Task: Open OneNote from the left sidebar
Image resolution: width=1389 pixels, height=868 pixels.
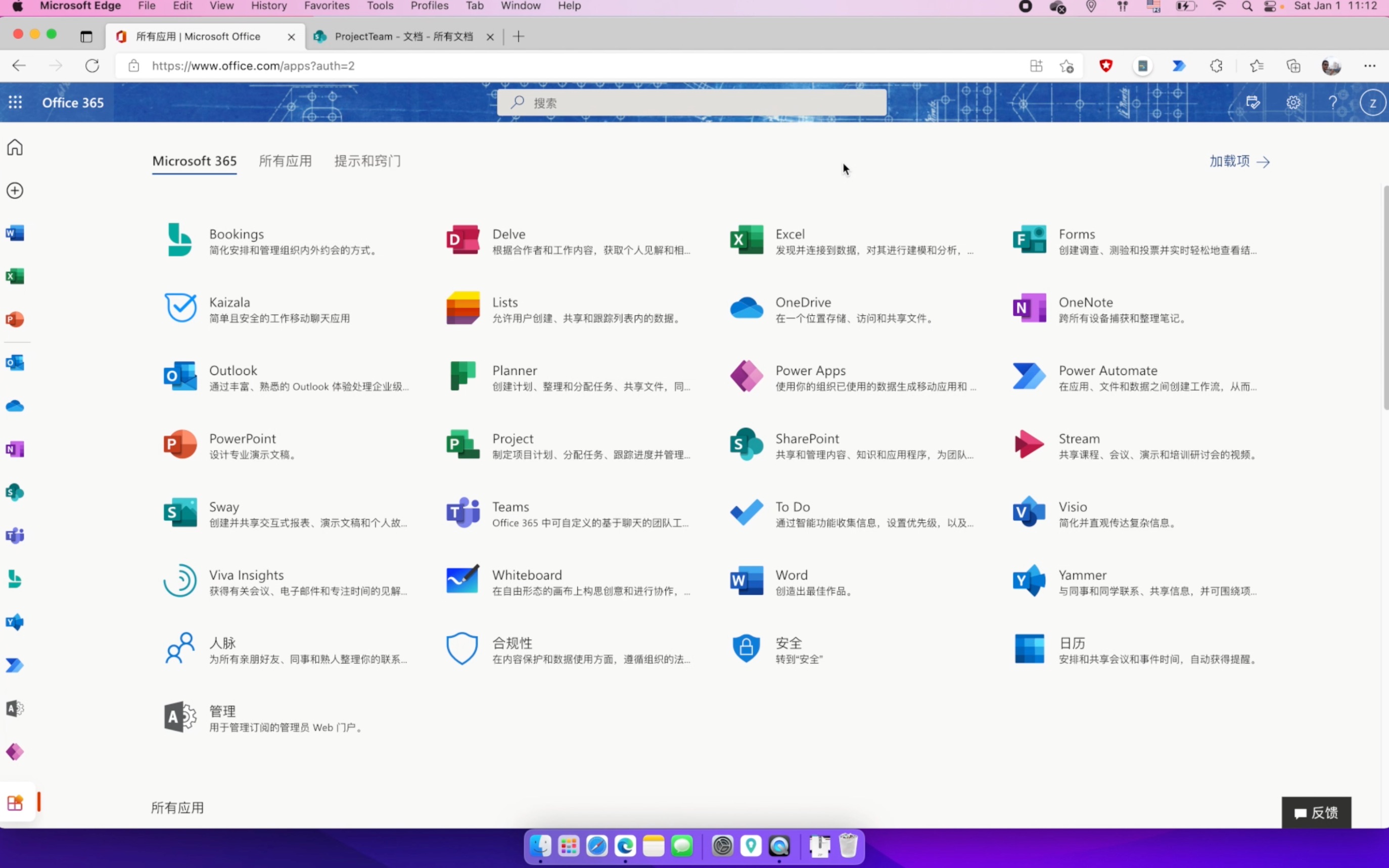Action: coord(14,449)
